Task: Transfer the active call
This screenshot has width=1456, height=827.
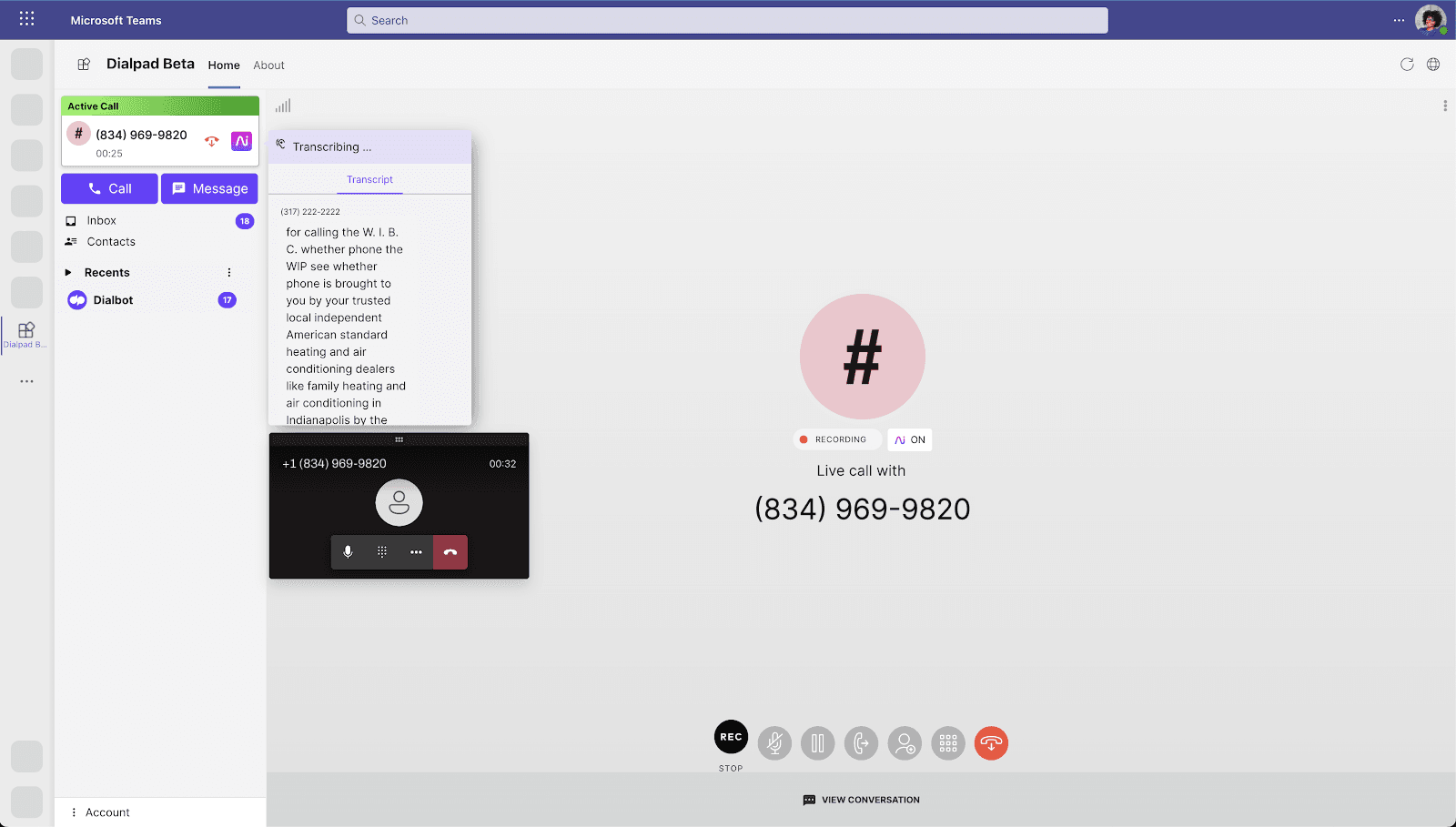Action: point(861,743)
